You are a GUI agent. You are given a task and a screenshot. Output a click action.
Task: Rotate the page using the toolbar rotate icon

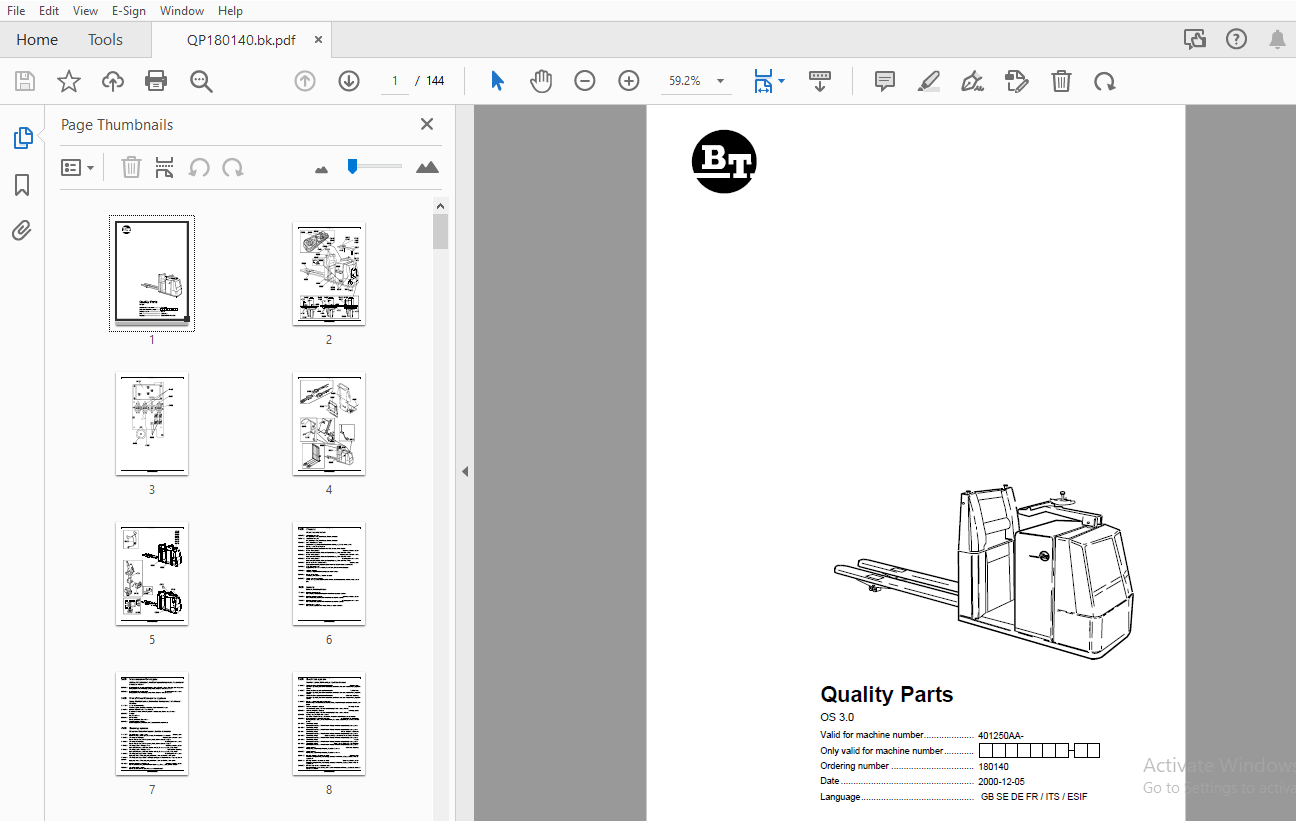[1105, 82]
